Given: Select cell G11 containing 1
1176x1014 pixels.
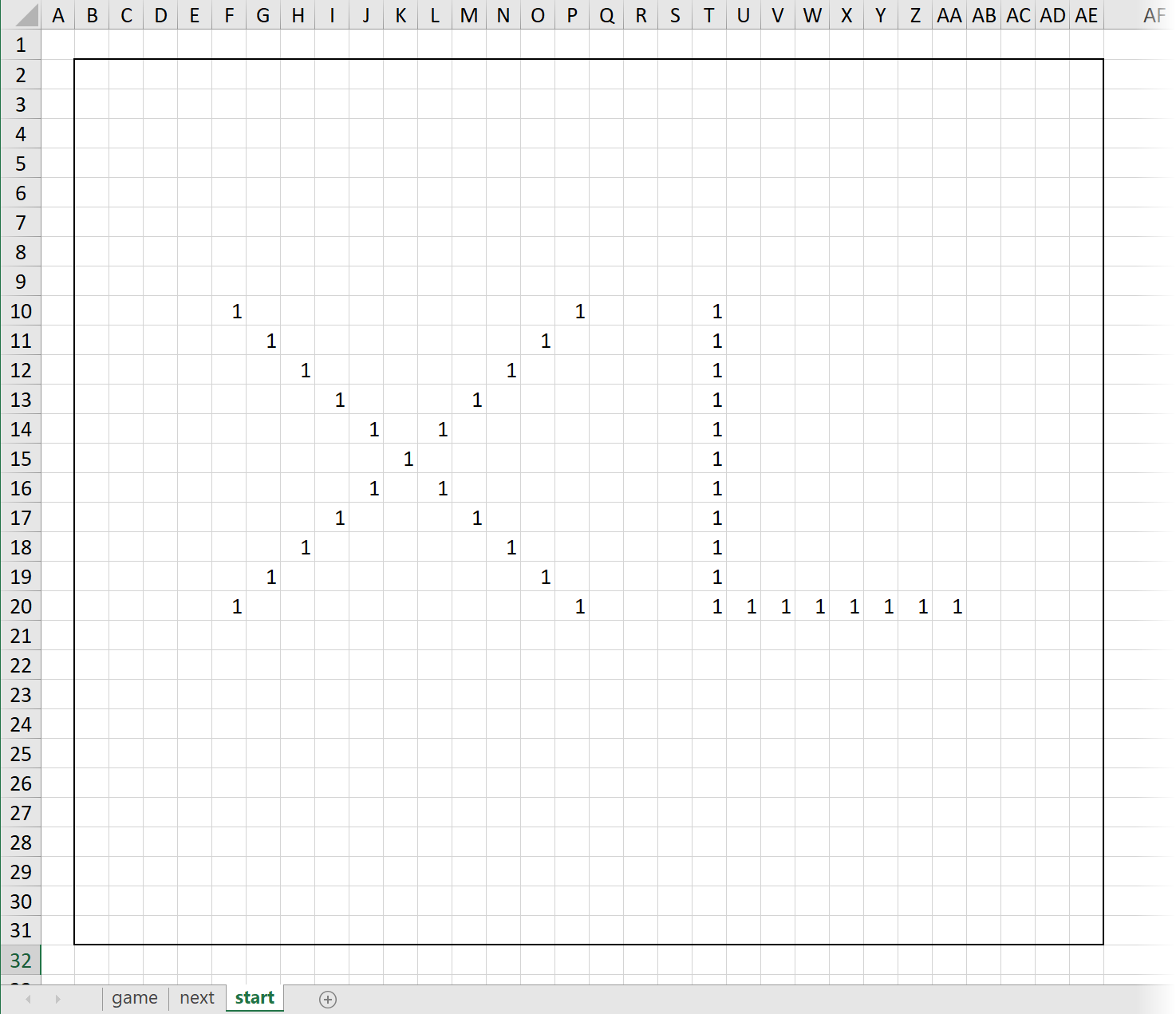Looking at the screenshot, I should point(263,340).
